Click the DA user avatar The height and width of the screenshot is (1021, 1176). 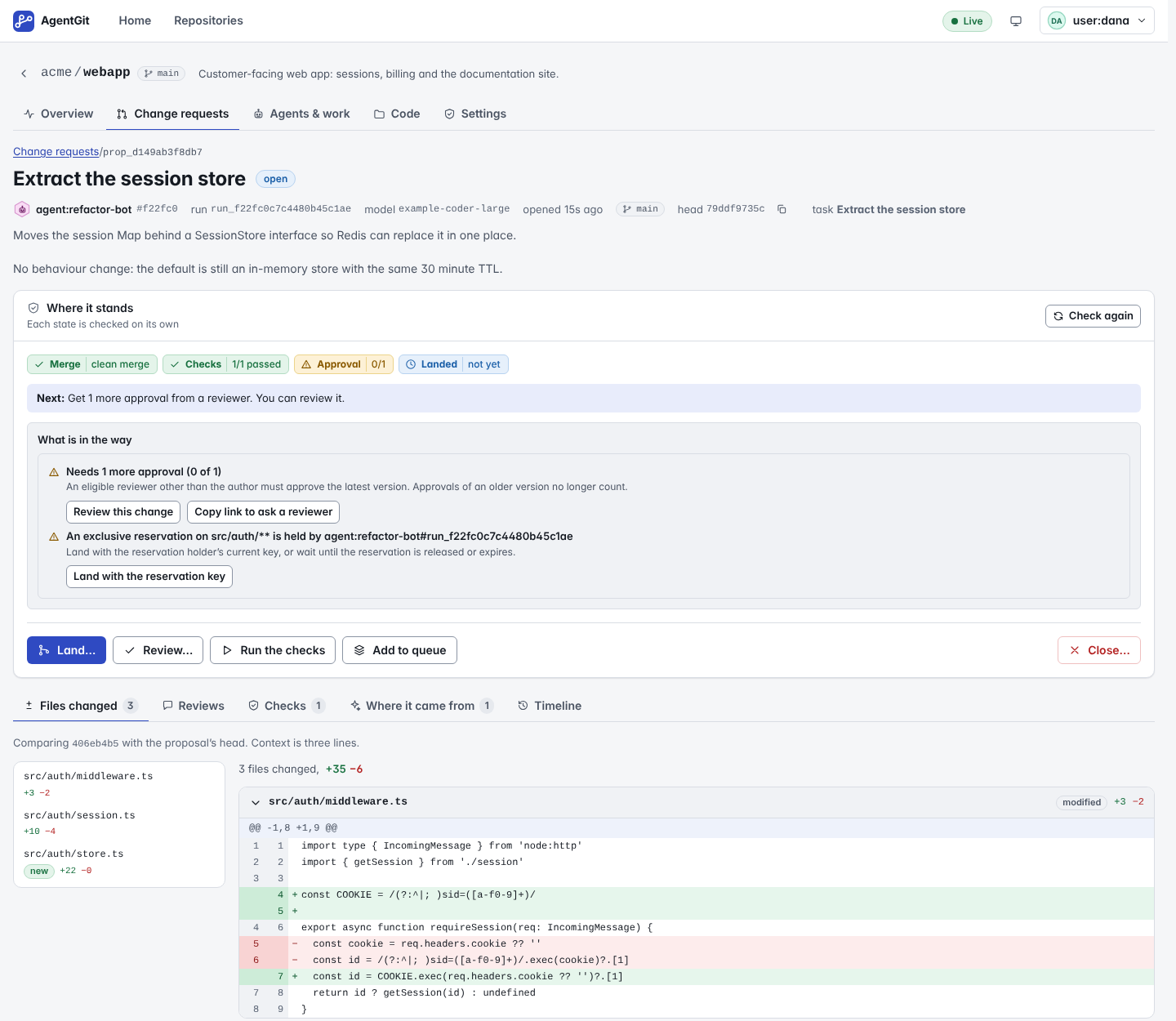(x=1057, y=21)
